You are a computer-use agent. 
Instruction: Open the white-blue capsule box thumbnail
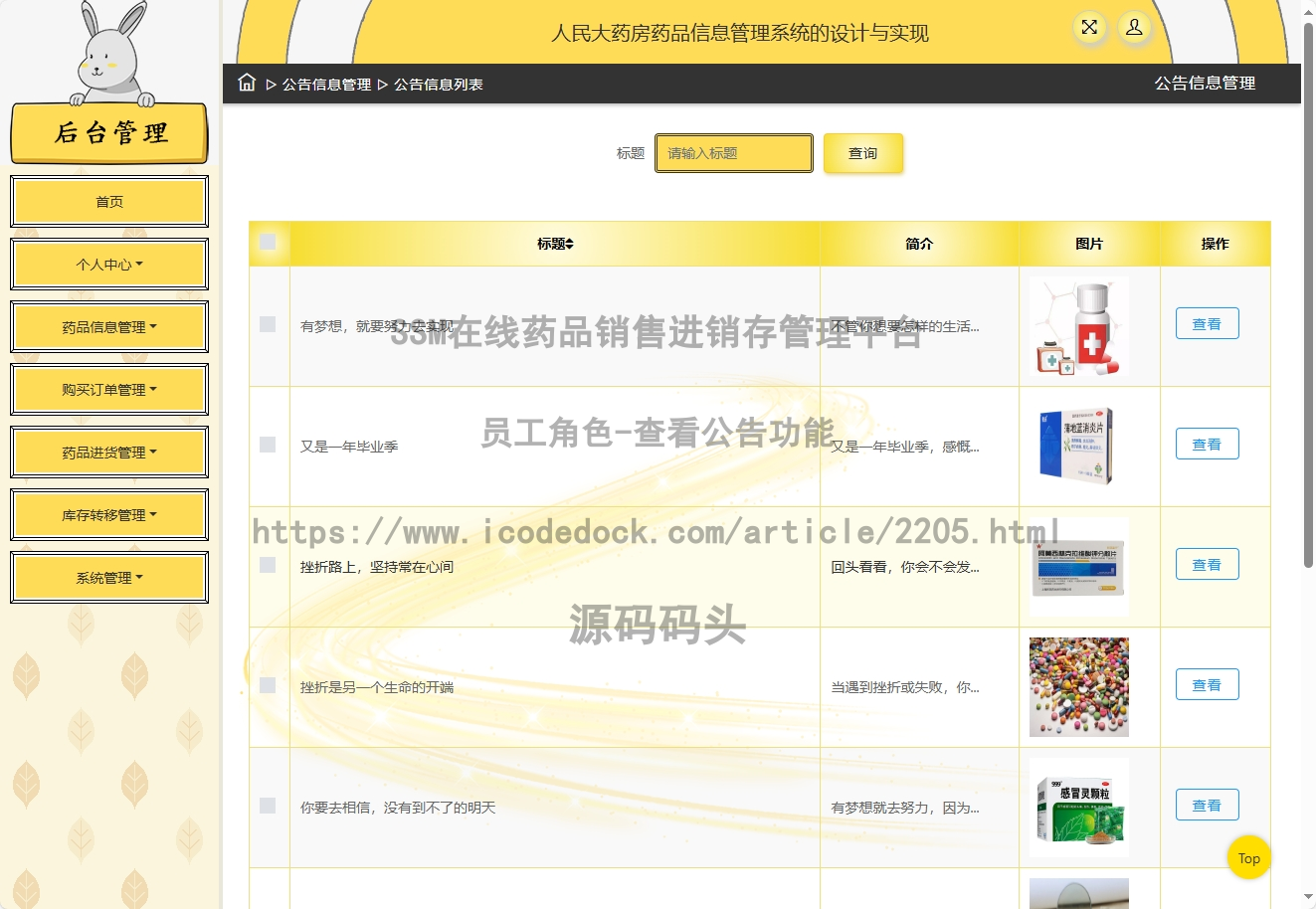1079,567
